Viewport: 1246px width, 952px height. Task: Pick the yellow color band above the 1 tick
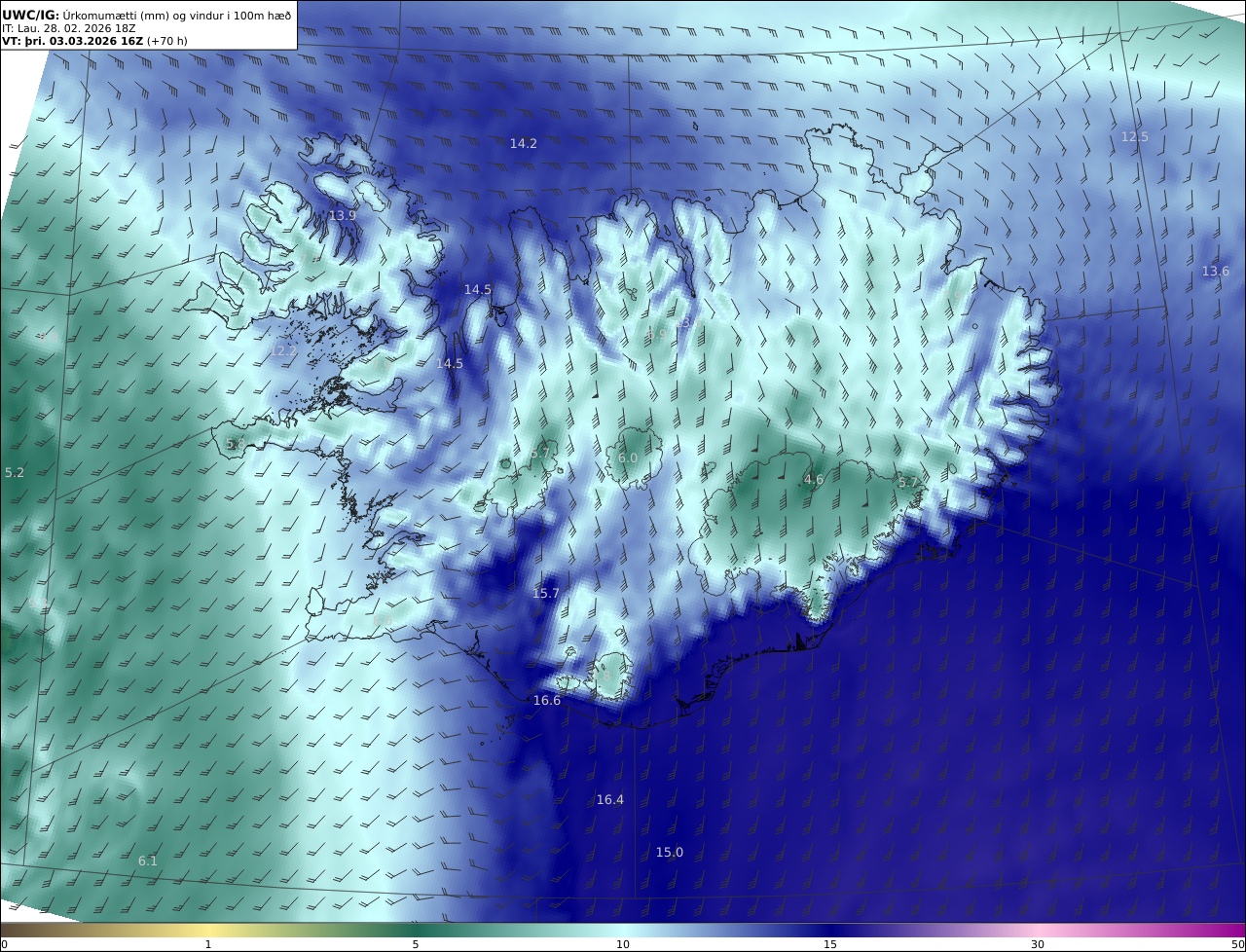tap(208, 930)
